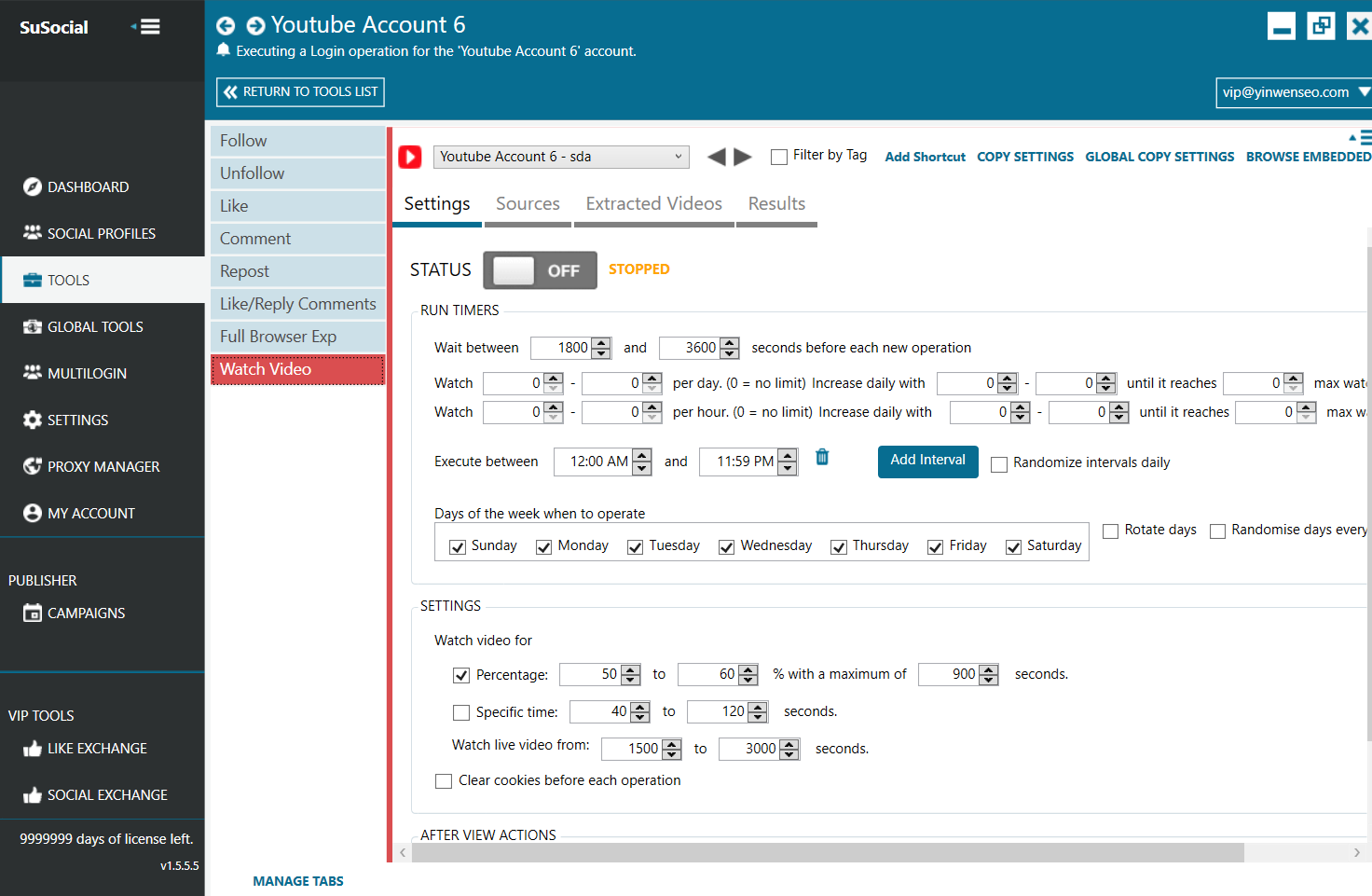Click the COPY SETTINGS link
The image size is (1372, 896).
click(1025, 157)
